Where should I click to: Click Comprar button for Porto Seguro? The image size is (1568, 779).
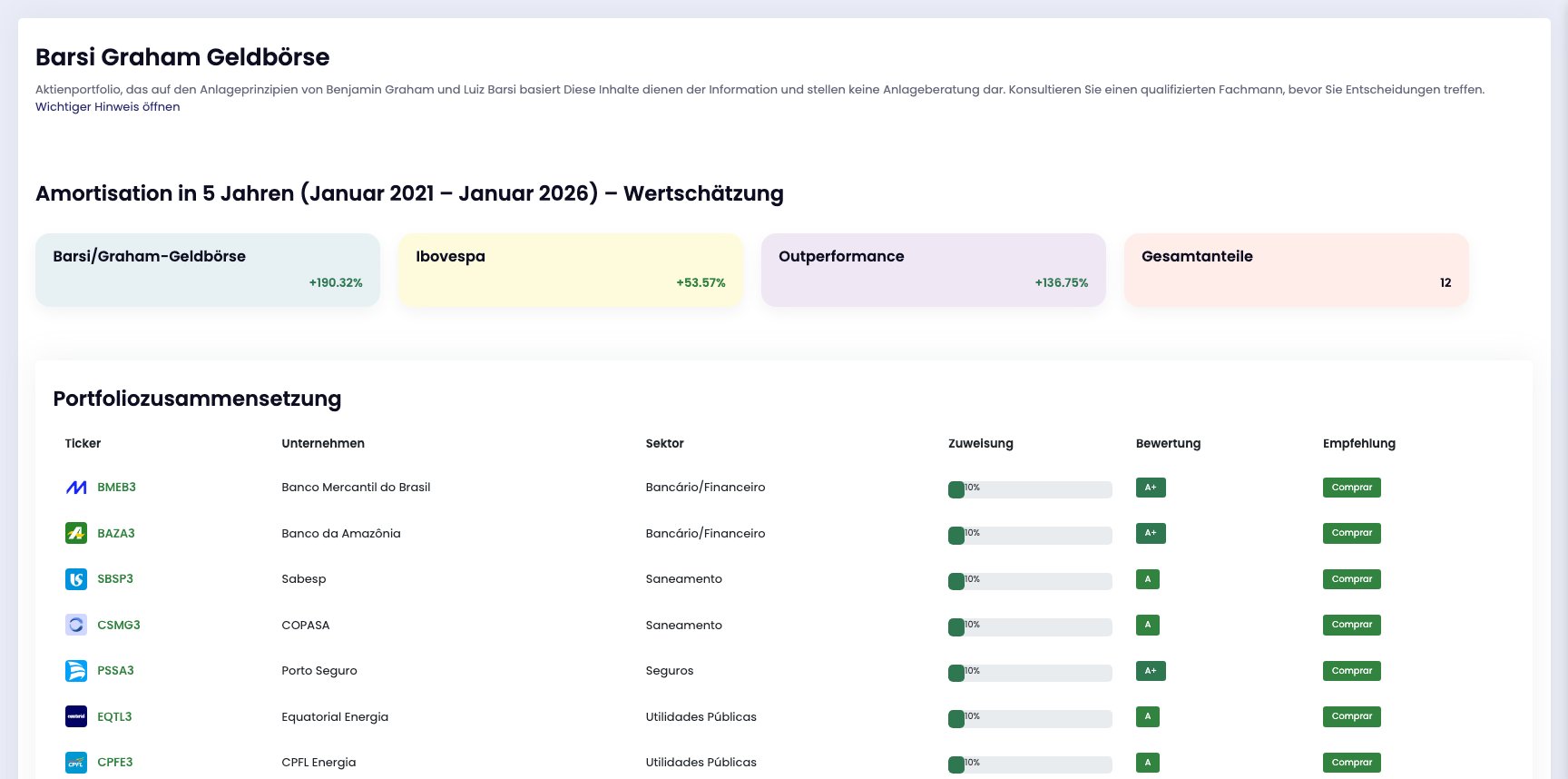coord(1352,671)
